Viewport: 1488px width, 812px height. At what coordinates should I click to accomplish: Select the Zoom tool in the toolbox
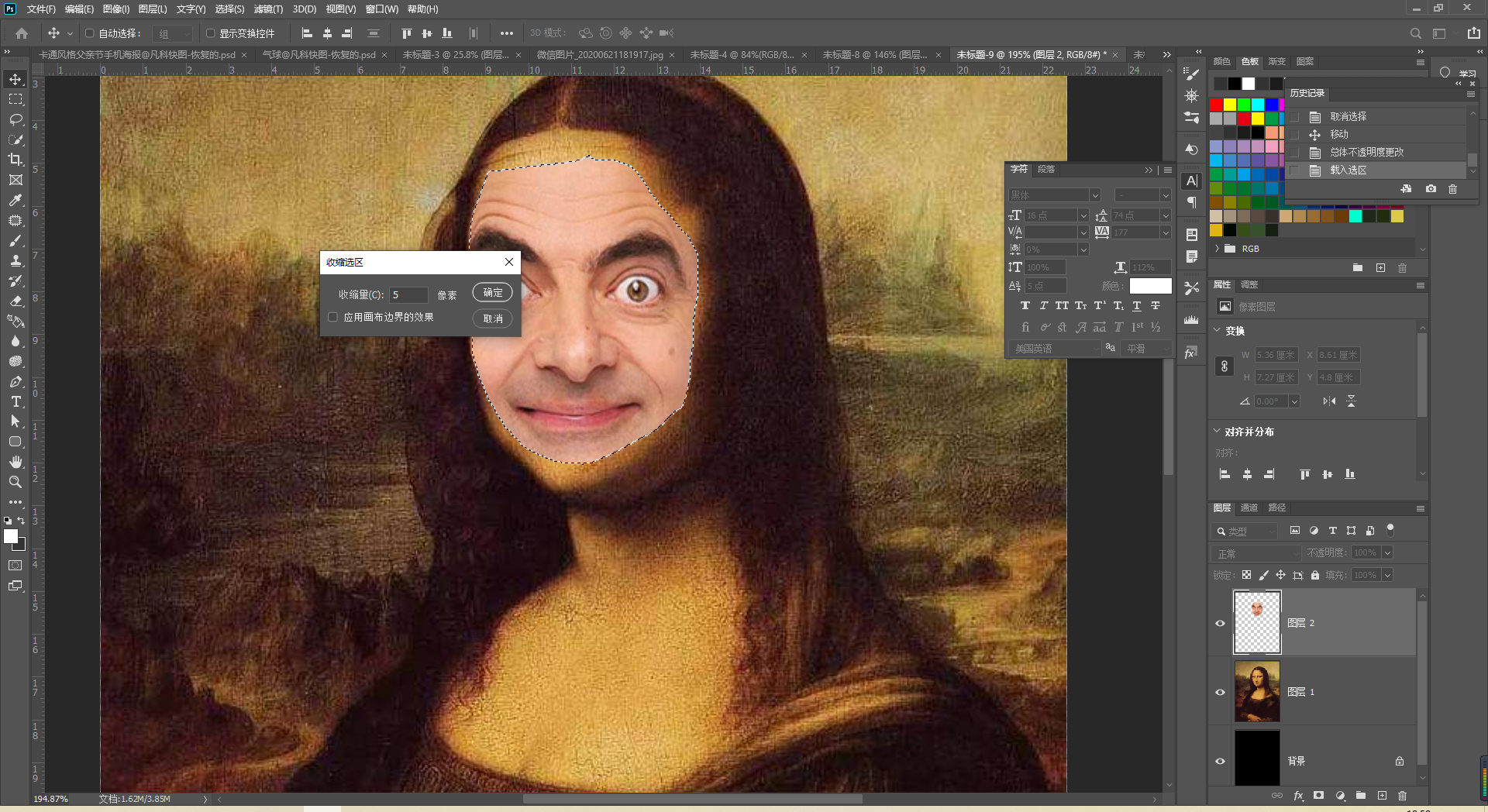pyautogui.click(x=15, y=482)
